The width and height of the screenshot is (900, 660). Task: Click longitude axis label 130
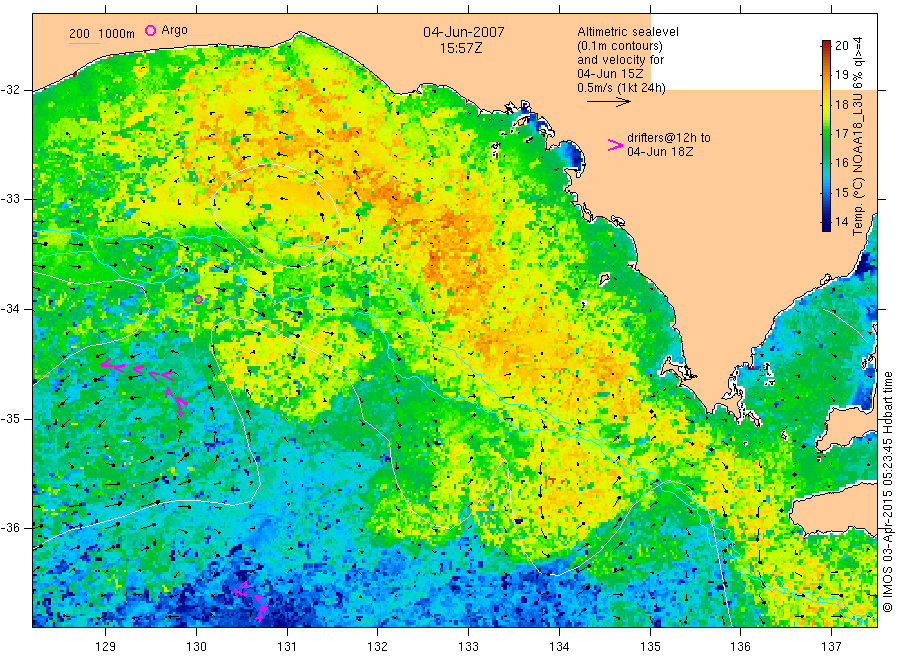pos(196,647)
